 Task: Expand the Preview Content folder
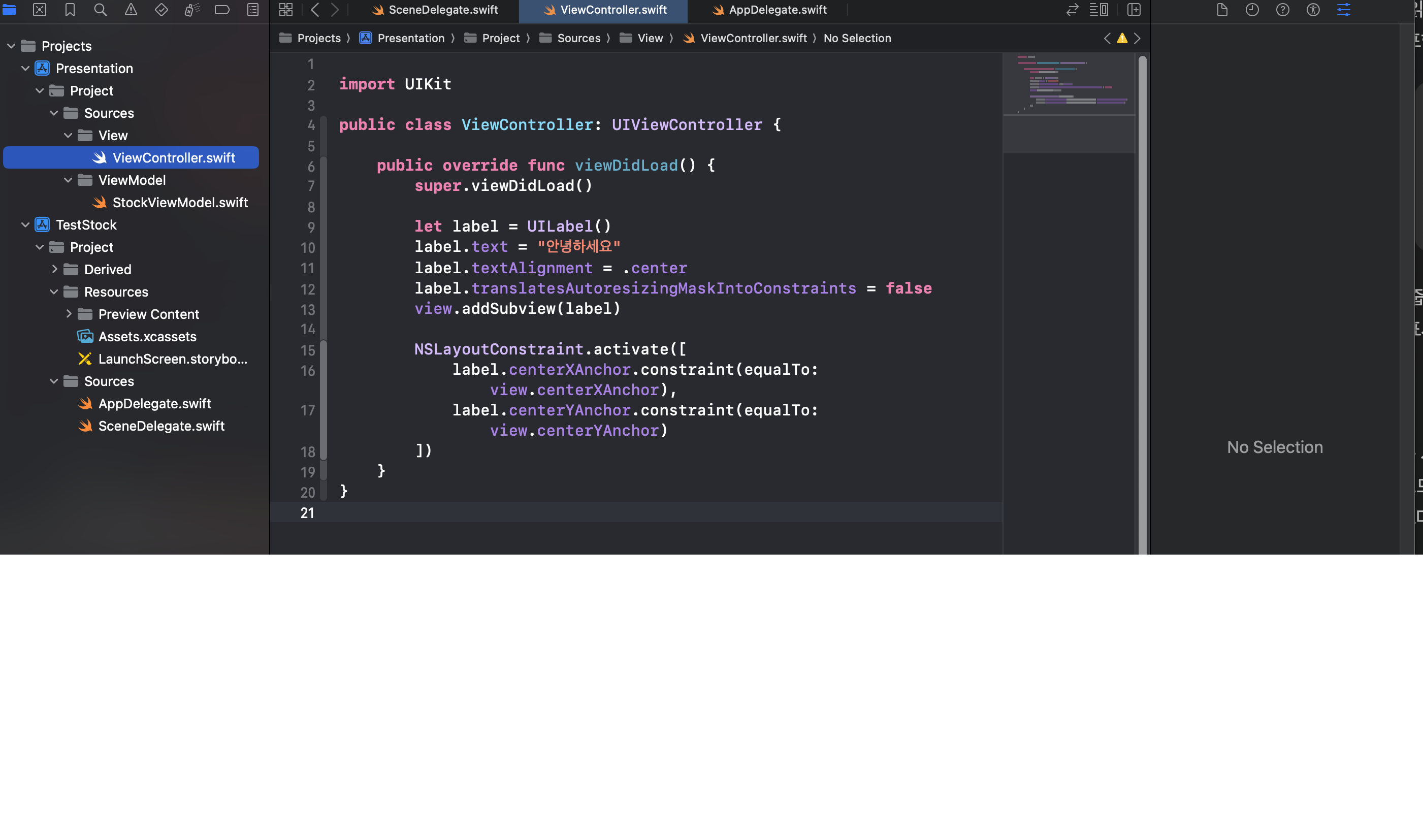[69, 314]
